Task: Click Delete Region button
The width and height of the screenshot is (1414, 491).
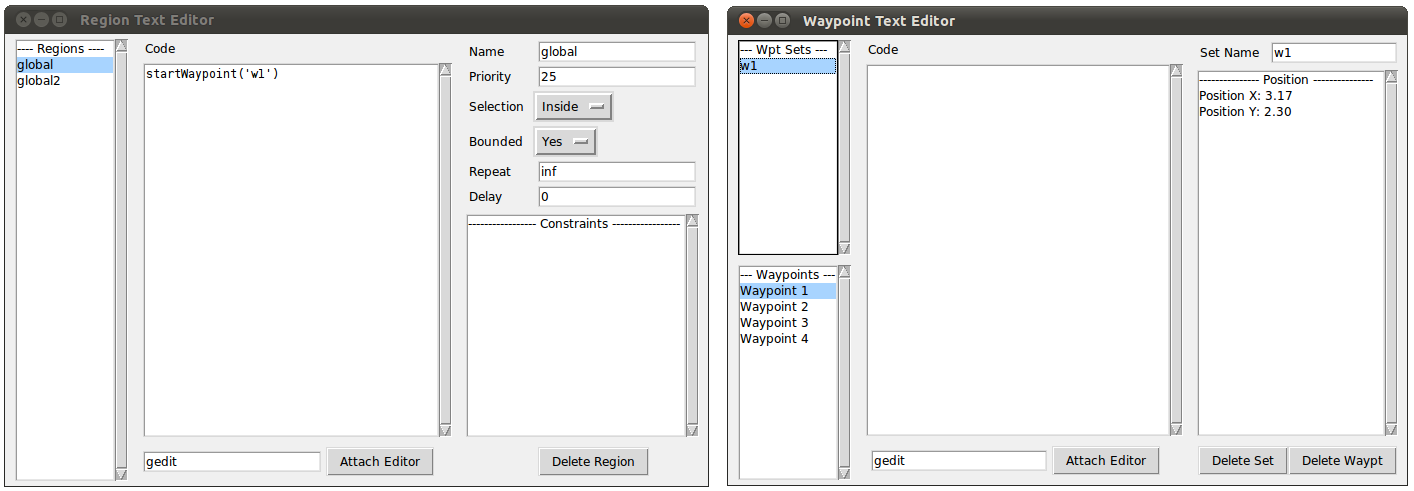Action: click(x=593, y=461)
